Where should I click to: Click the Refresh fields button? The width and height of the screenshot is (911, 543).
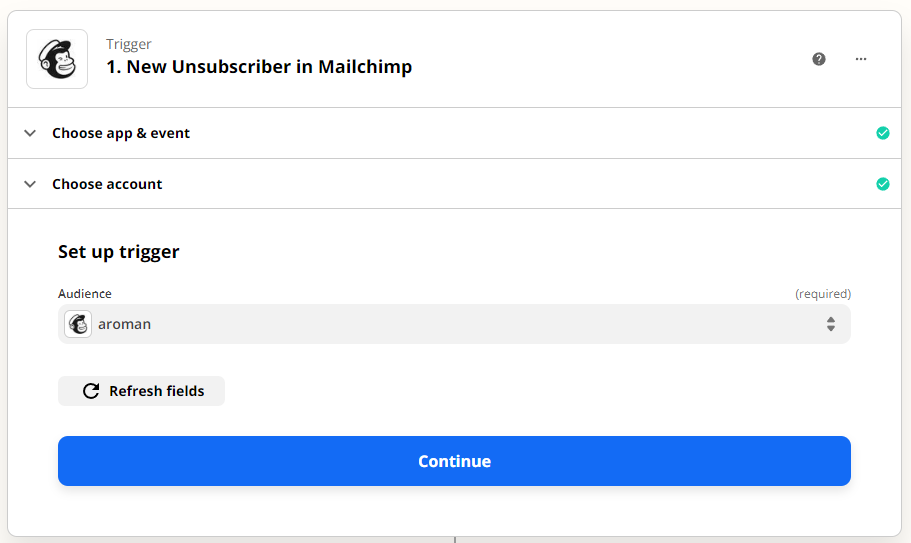click(141, 391)
